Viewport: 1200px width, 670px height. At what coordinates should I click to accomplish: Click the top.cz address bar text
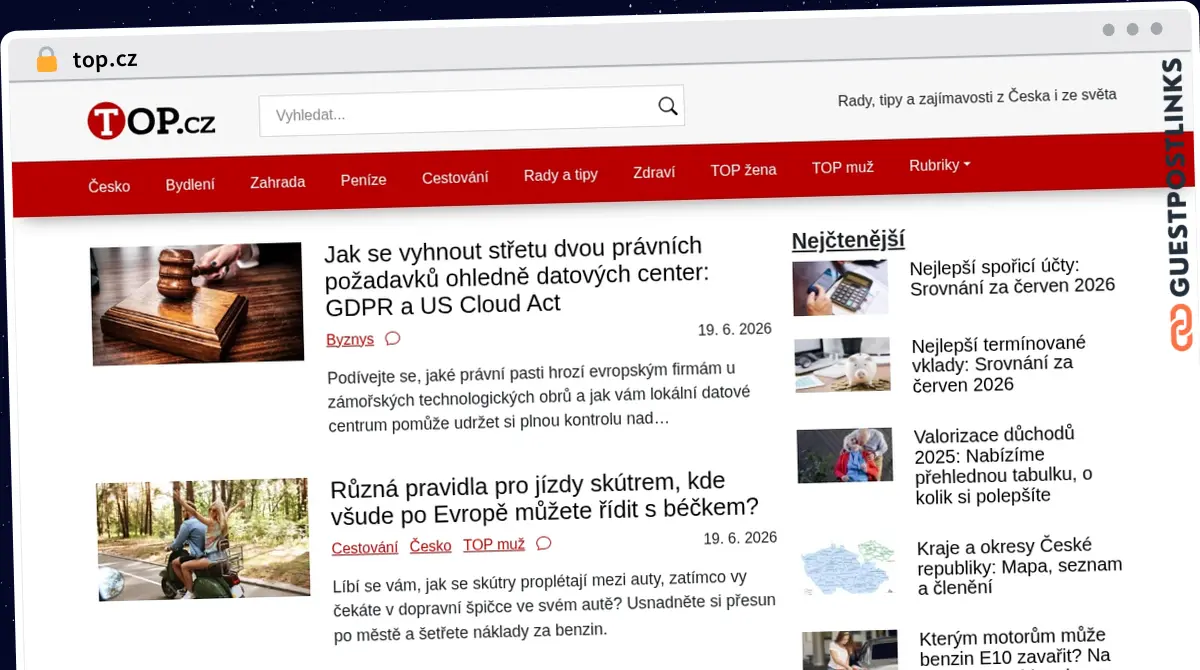click(104, 60)
